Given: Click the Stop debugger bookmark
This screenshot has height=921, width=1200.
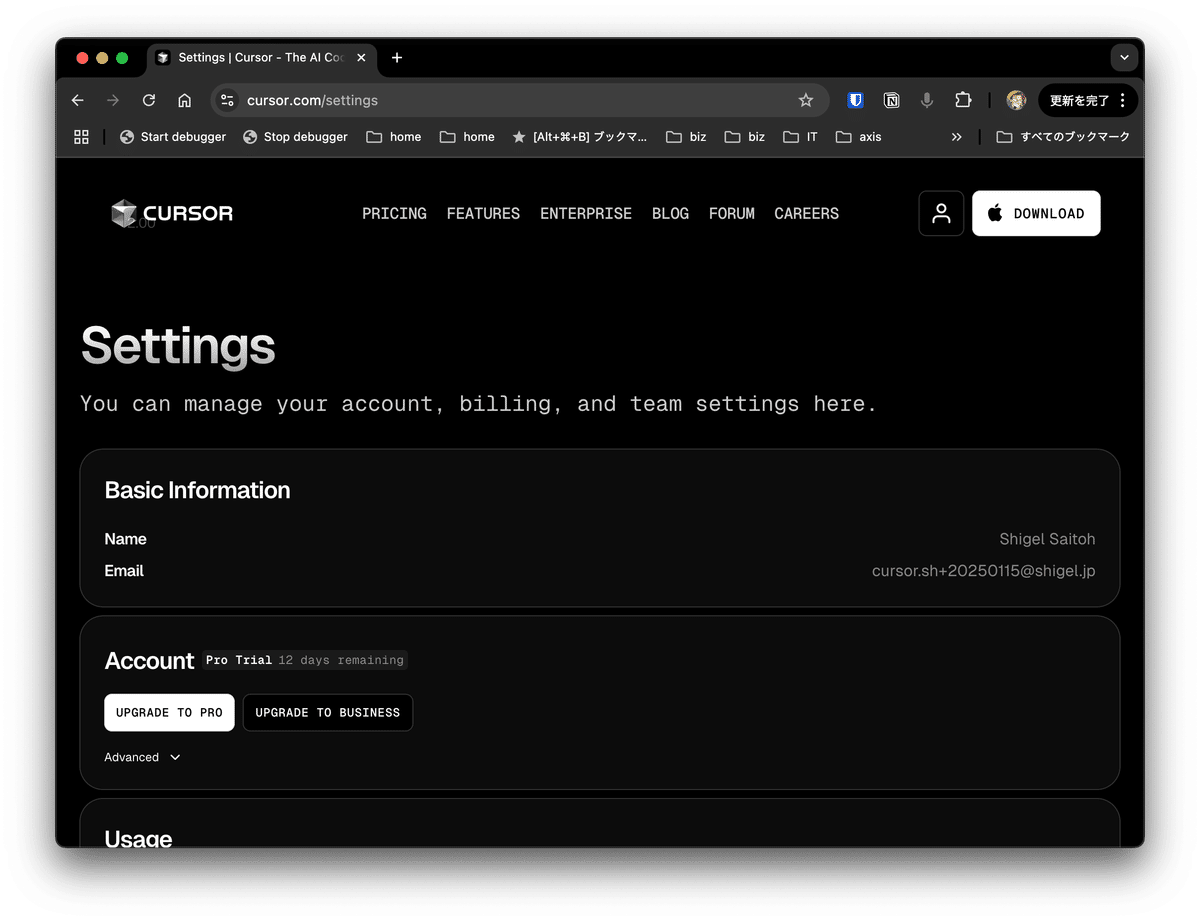Looking at the screenshot, I should (x=295, y=137).
